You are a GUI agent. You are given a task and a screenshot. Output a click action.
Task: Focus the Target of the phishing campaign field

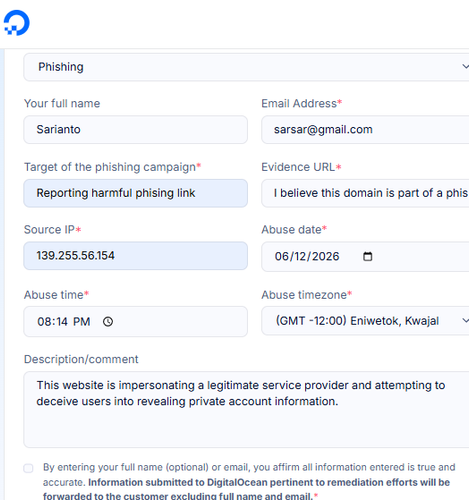(x=135, y=193)
